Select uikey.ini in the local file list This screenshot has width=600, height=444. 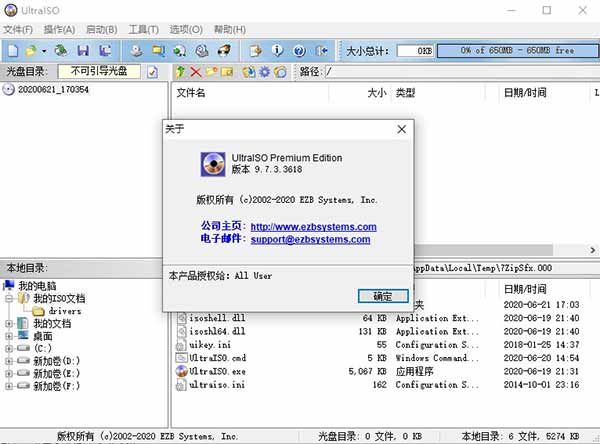(x=210, y=345)
